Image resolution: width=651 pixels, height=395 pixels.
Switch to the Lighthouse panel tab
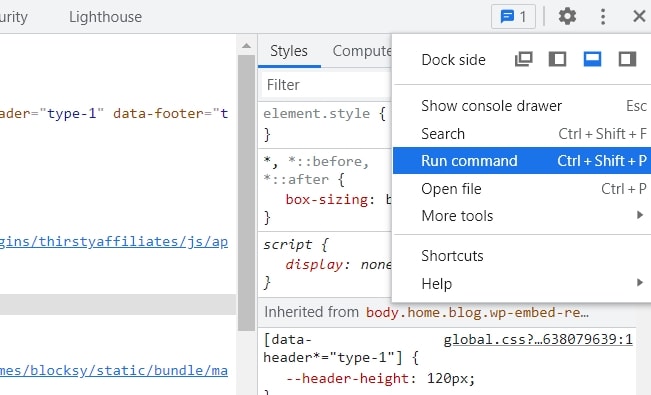105,17
